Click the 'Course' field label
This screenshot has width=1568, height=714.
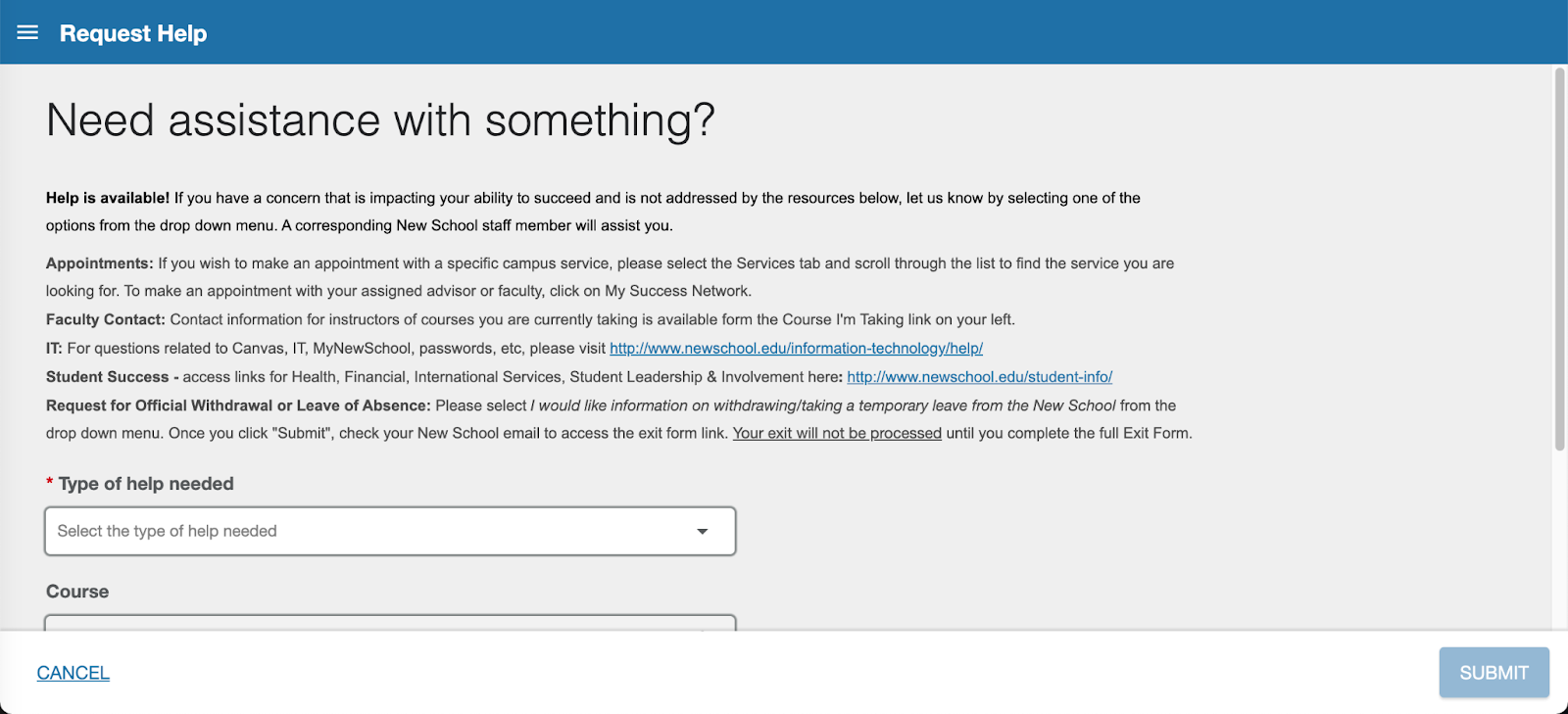pyautogui.click(x=77, y=592)
